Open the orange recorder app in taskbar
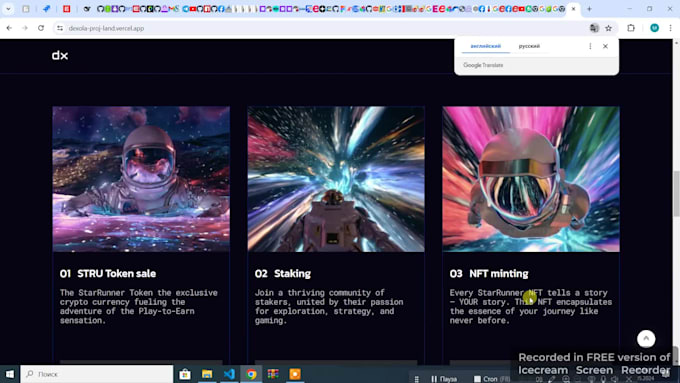 pos(295,374)
